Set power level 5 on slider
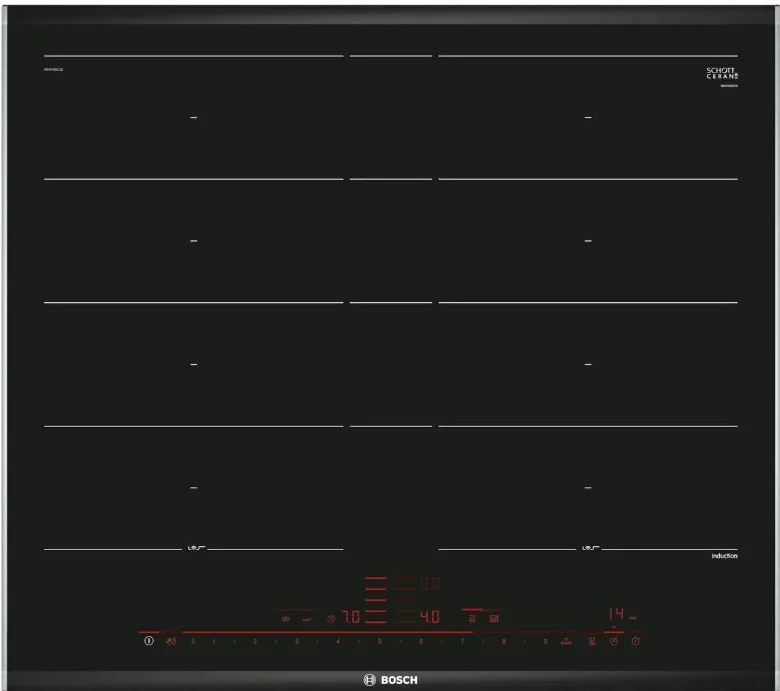Viewport: 780px width, 691px height. point(379,641)
